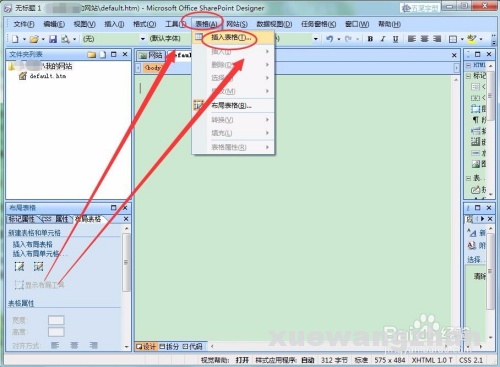
Task: Collapse the HTML section in toolbox
Action: tap(468, 65)
